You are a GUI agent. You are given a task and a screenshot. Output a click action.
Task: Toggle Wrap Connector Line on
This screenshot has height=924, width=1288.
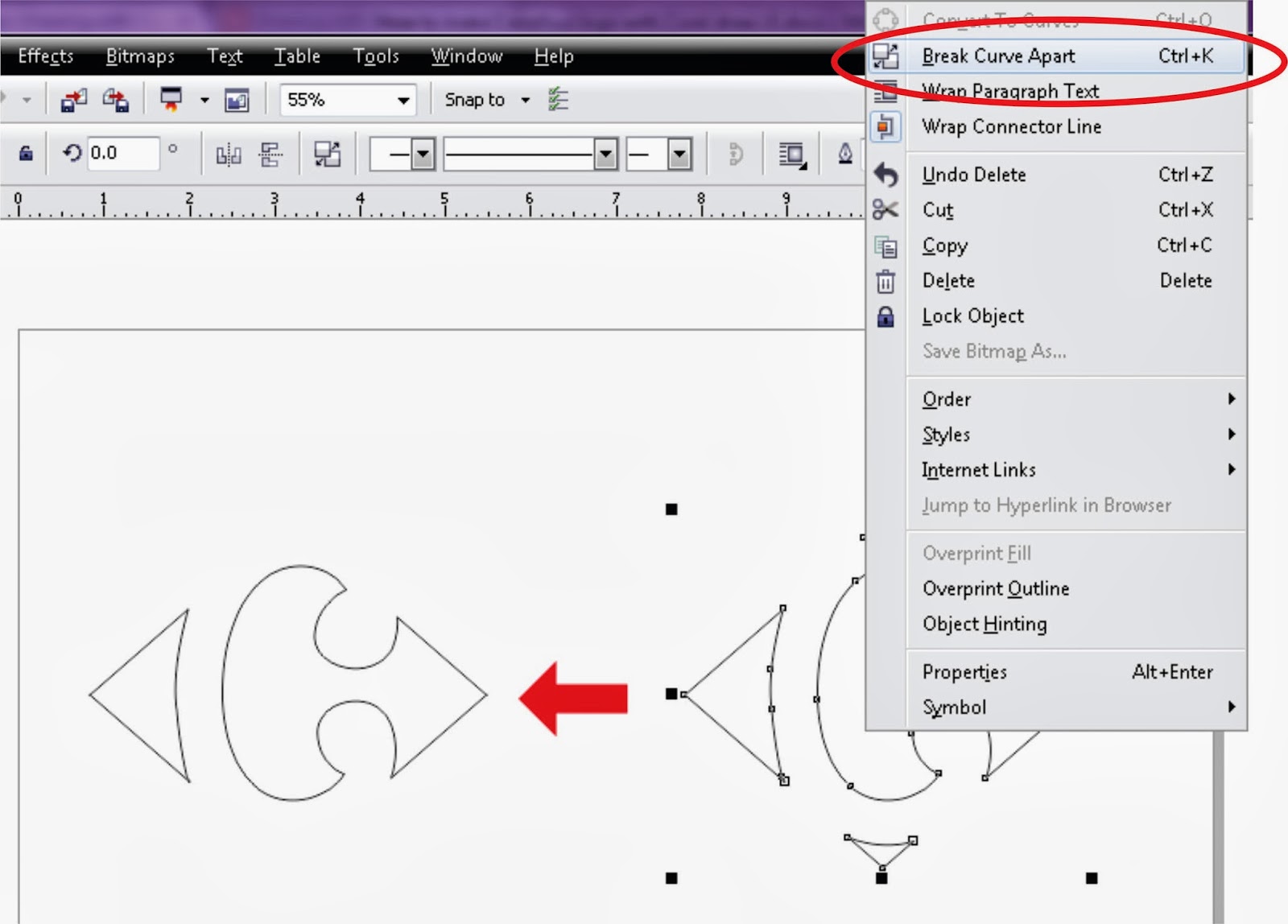click(1012, 126)
